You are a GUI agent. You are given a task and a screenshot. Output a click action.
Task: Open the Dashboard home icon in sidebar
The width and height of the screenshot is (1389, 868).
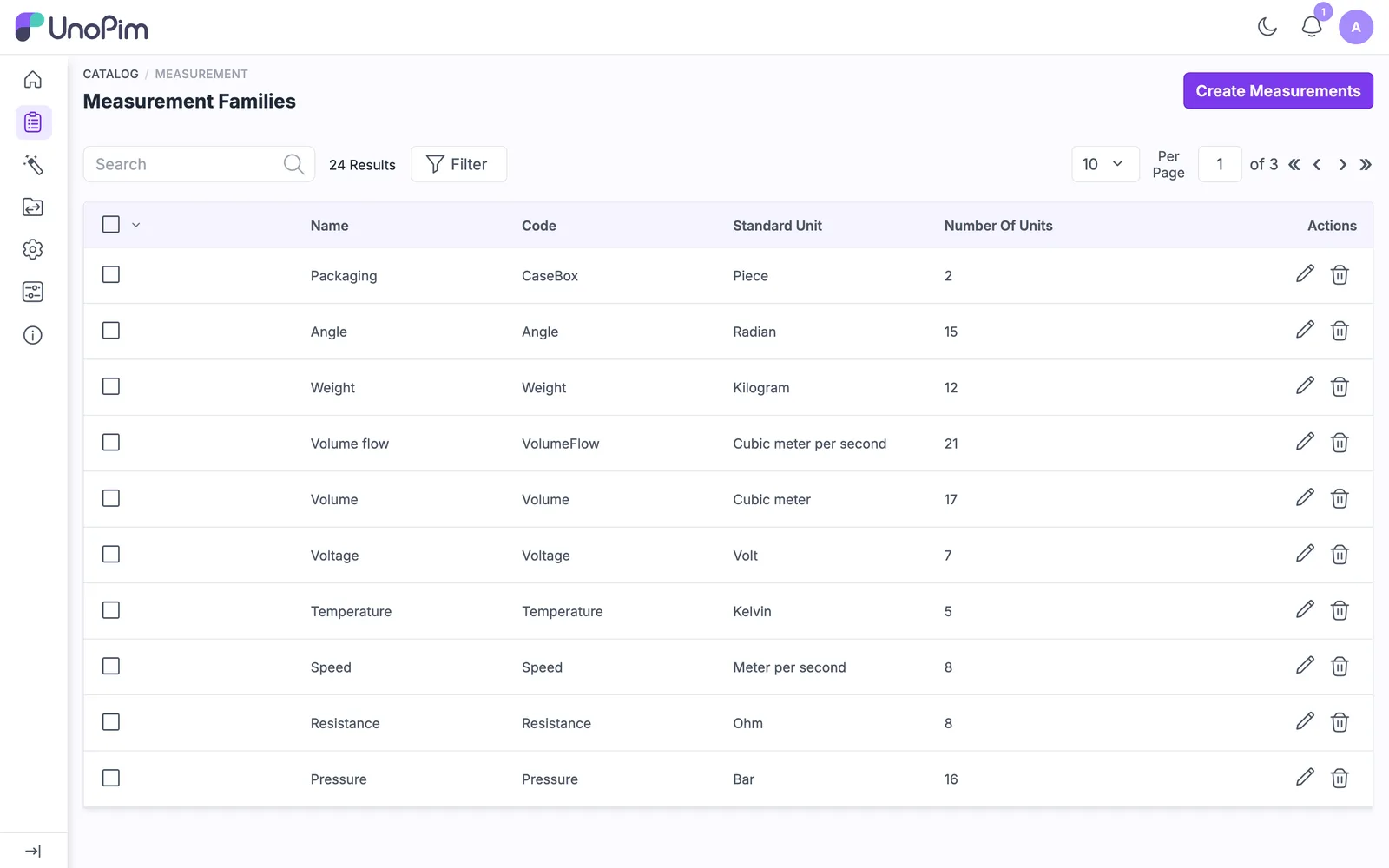(x=33, y=80)
